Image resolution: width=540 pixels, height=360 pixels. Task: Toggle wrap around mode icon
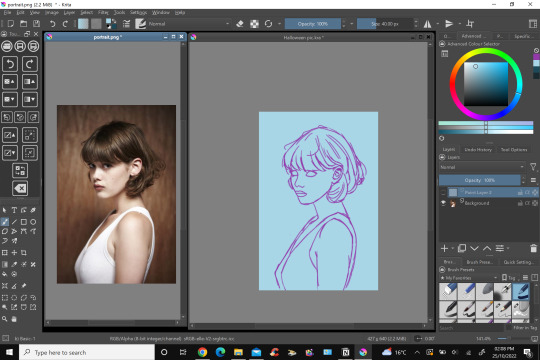click(470, 23)
